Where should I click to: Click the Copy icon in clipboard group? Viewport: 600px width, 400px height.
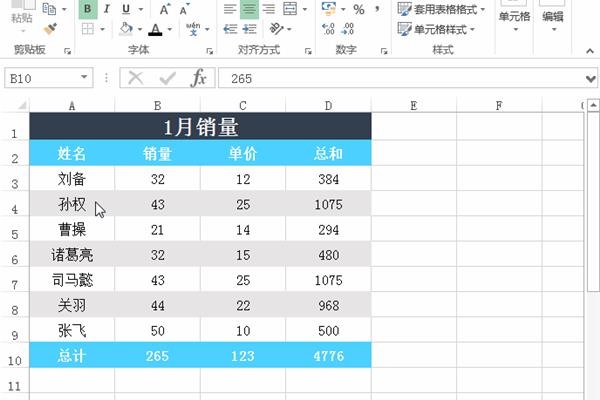point(49,8)
